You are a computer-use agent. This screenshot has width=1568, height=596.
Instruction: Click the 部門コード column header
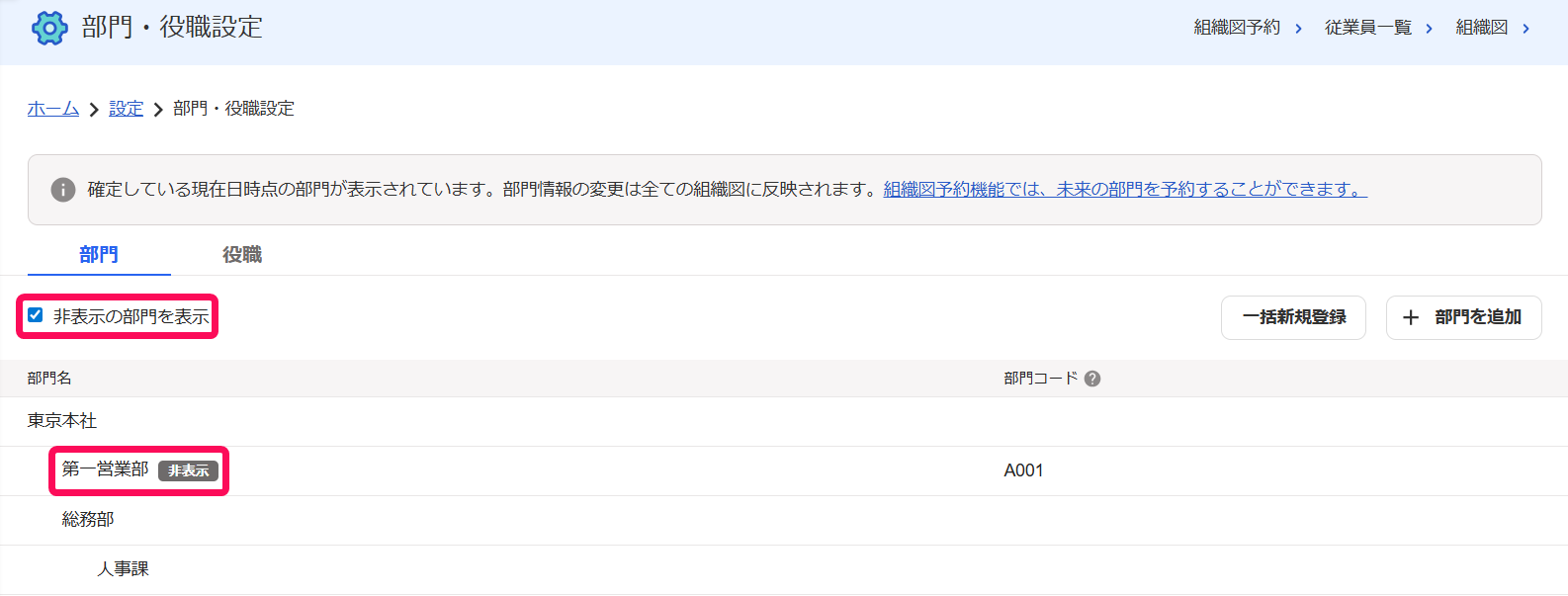1041,379
